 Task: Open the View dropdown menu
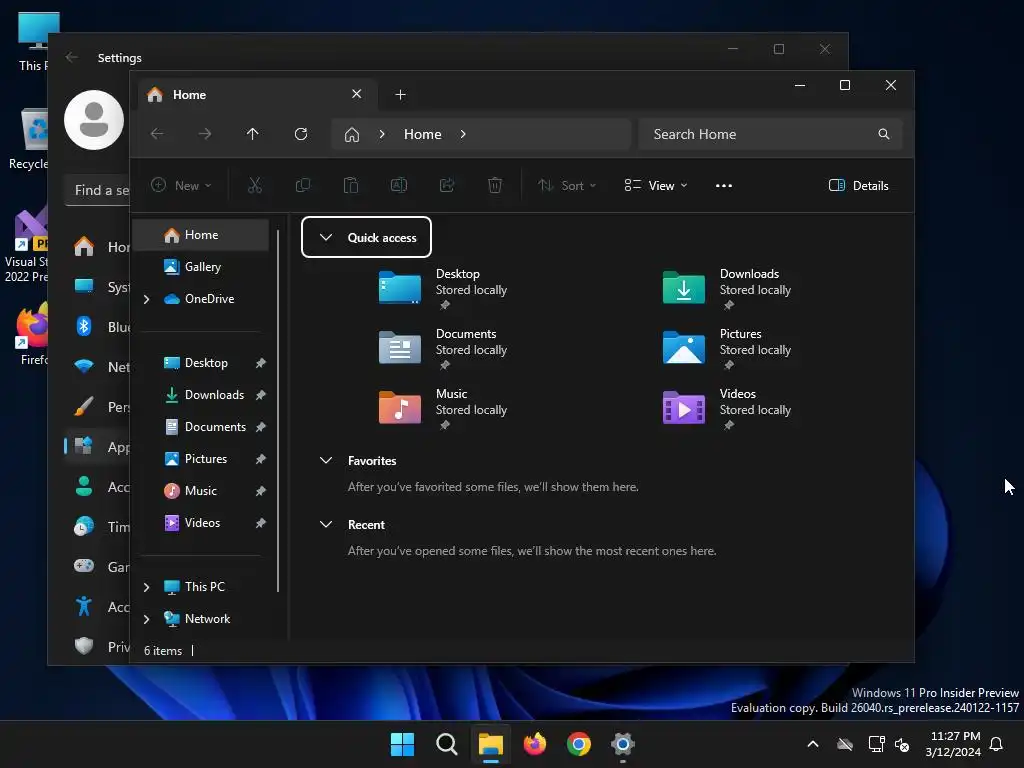[656, 185]
